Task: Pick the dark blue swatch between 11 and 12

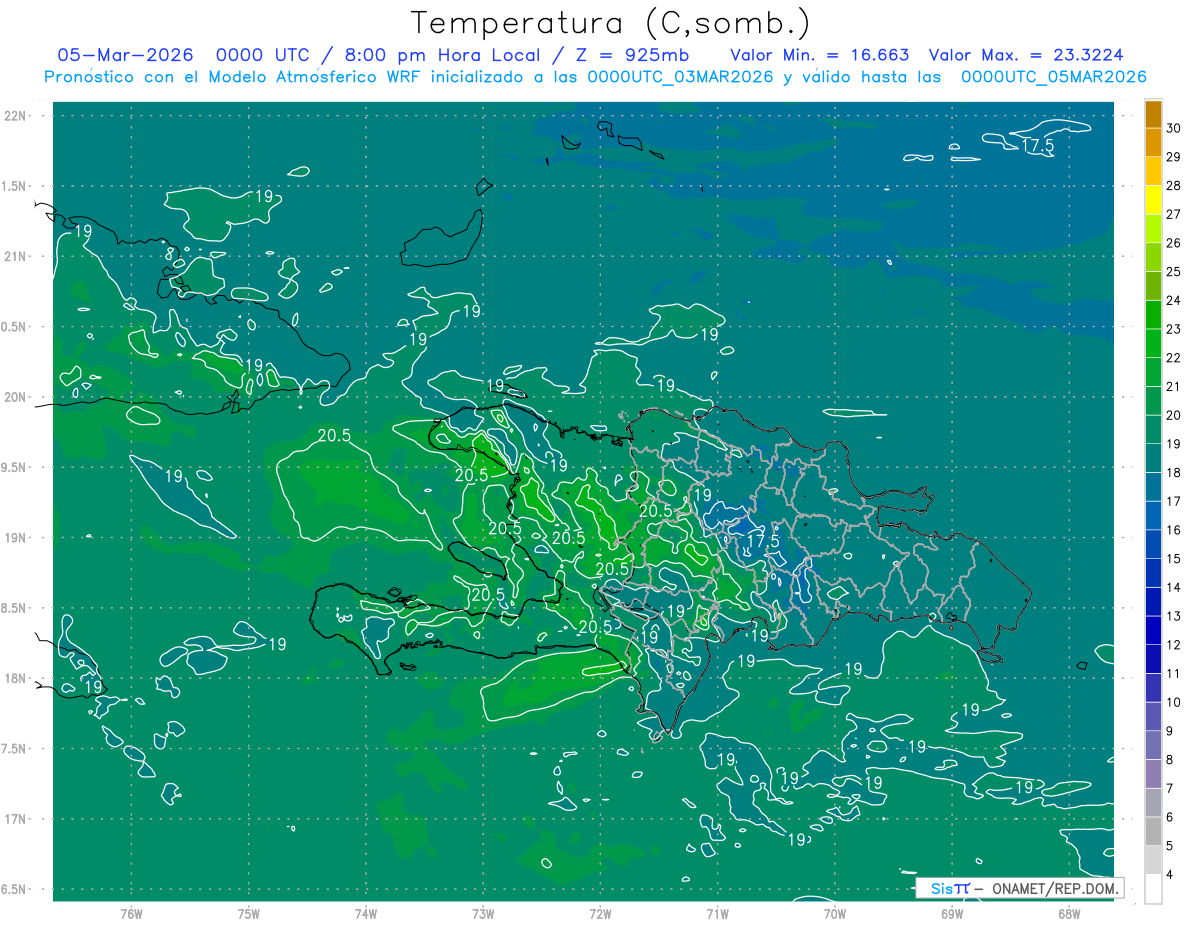Action: pos(1153,659)
